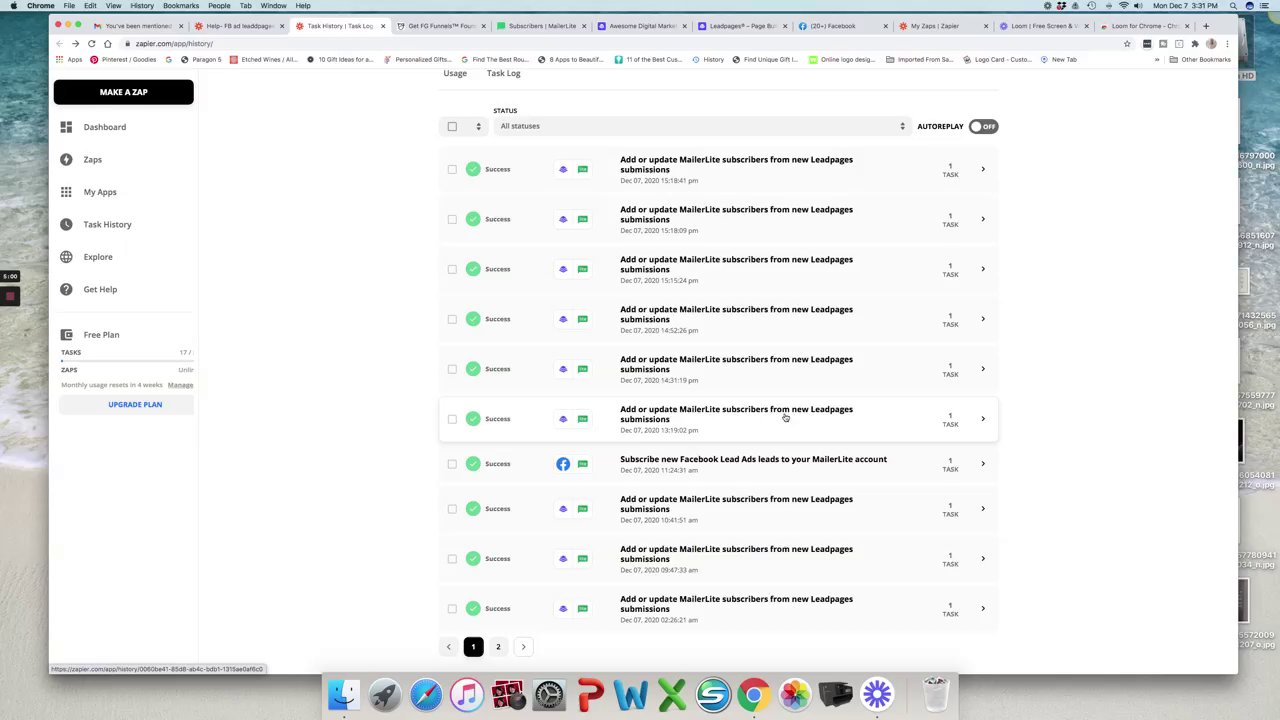The image size is (1280, 720).
Task: Click the current page 1 pagination button
Action: click(x=473, y=647)
